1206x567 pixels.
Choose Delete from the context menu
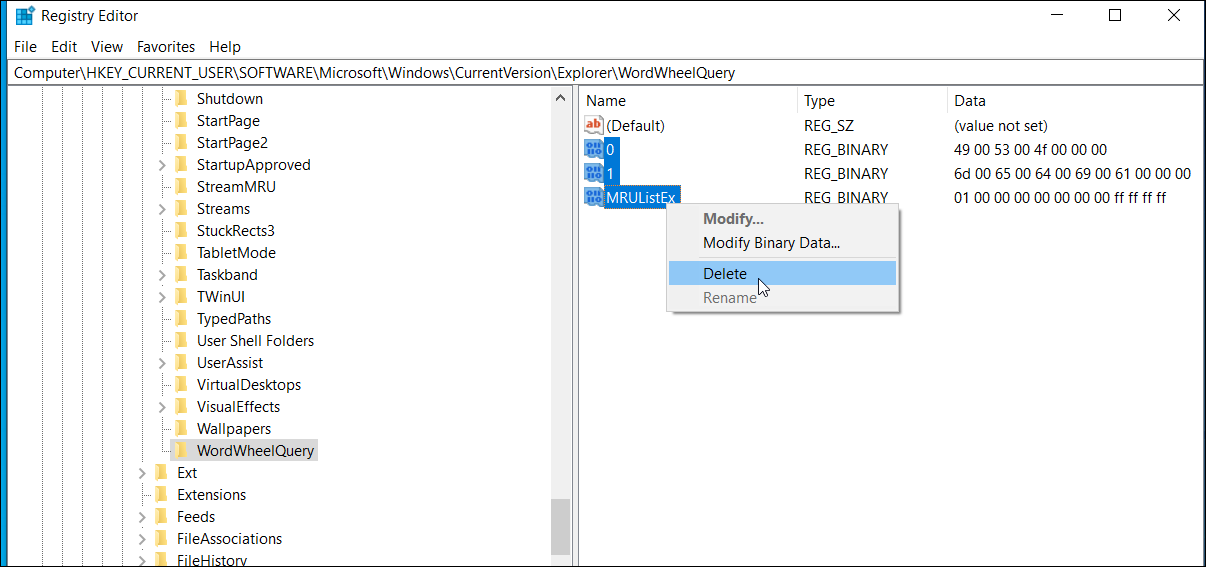[783, 273]
